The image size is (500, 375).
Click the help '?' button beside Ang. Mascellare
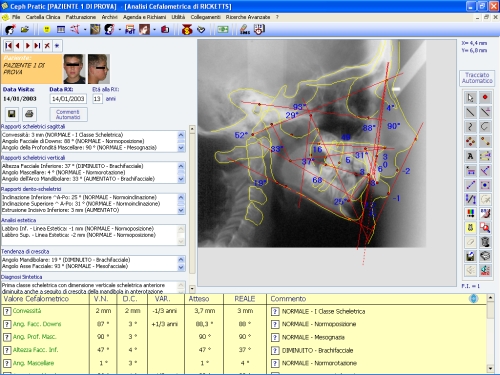(x=7, y=363)
